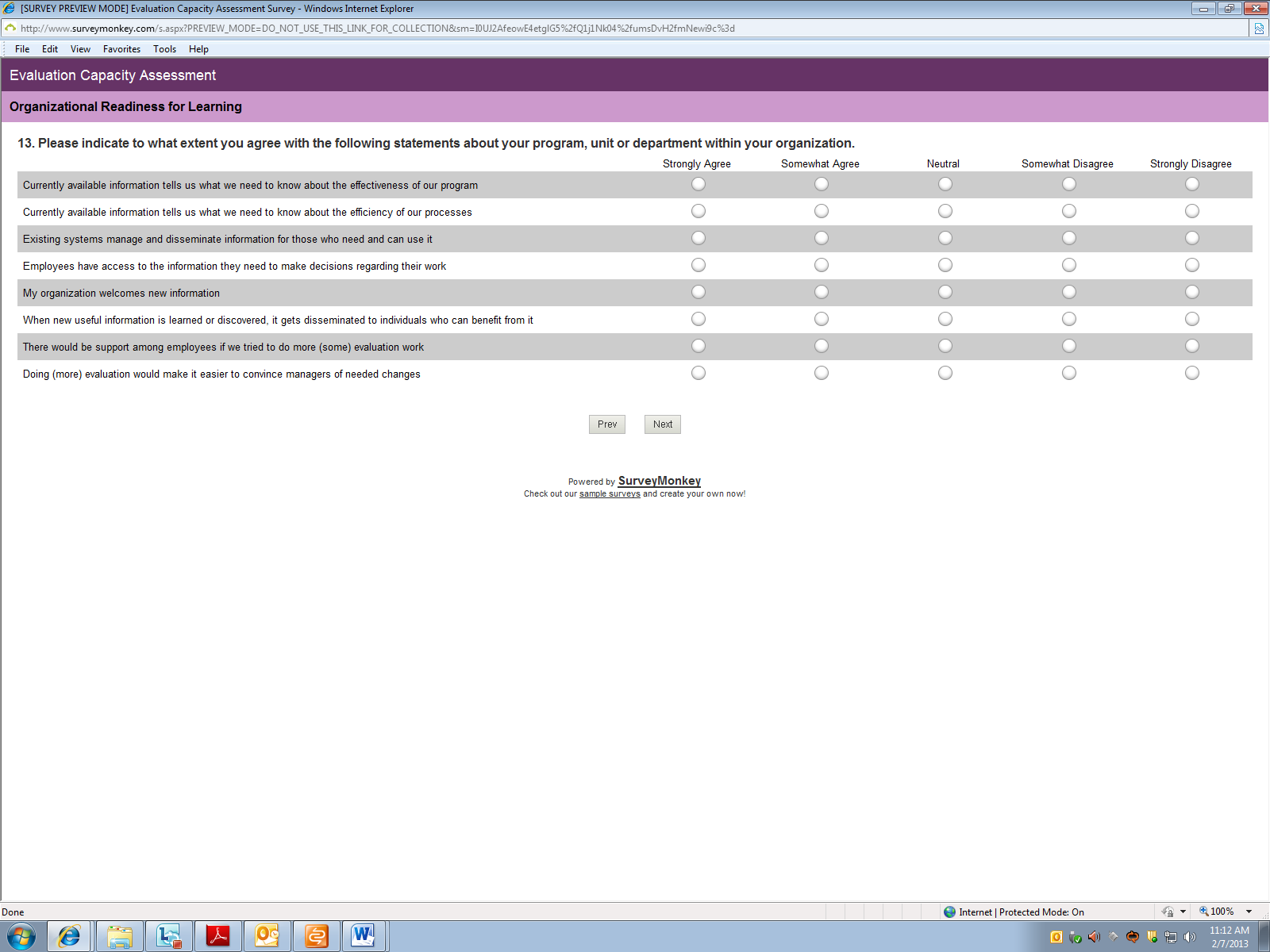Open the Help menu
1270x952 pixels.
[x=198, y=49]
